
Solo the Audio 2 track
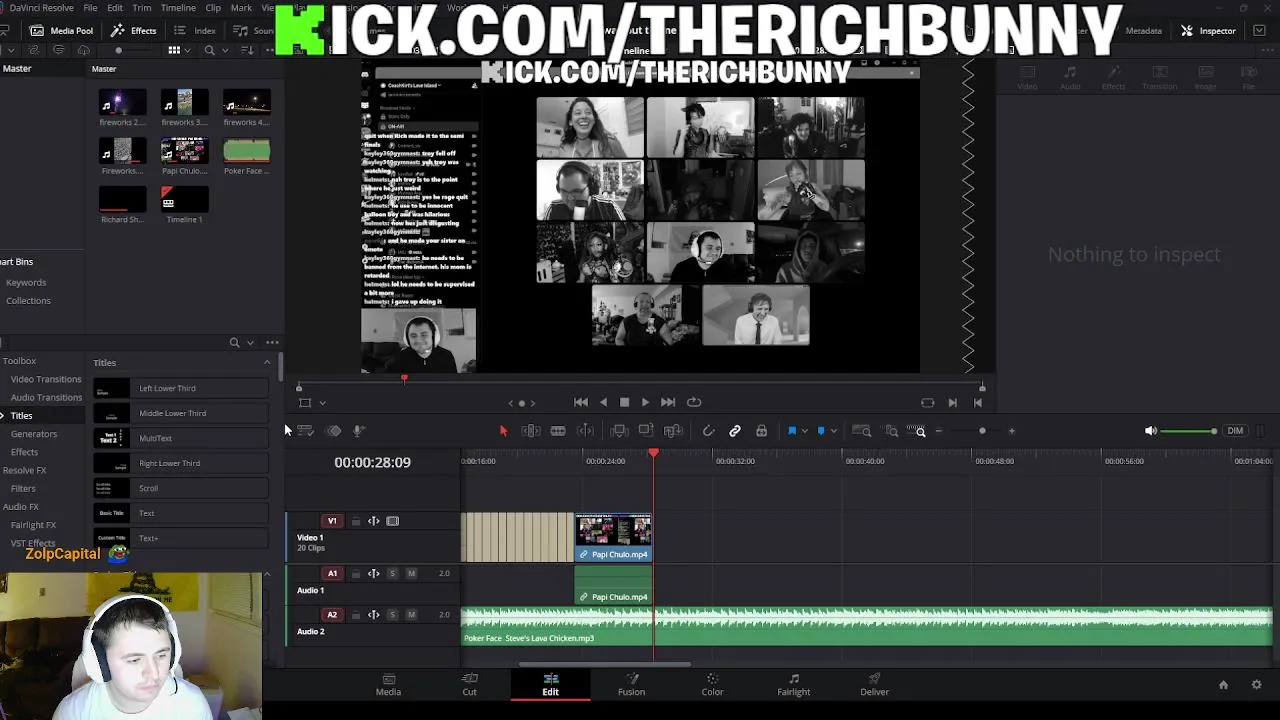[392, 614]
